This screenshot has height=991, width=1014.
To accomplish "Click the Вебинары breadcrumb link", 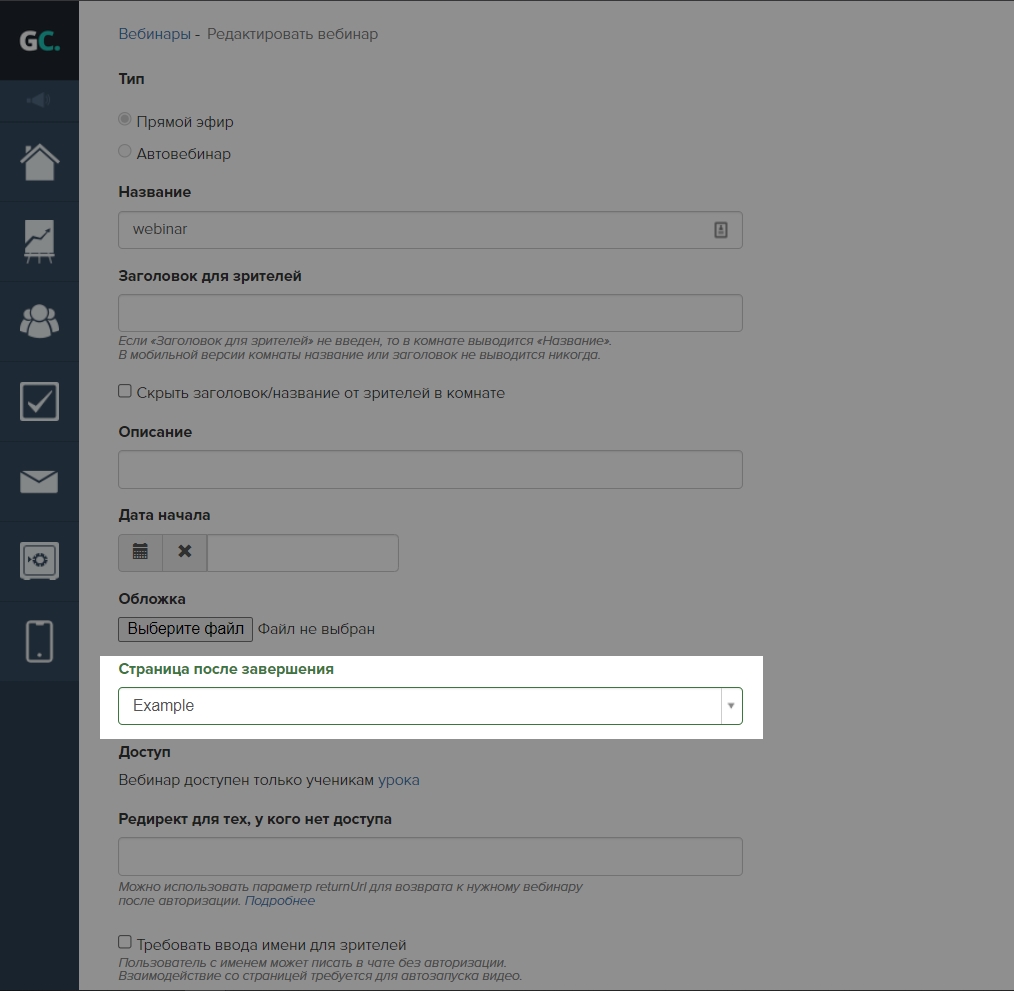I will pos(154,34).
